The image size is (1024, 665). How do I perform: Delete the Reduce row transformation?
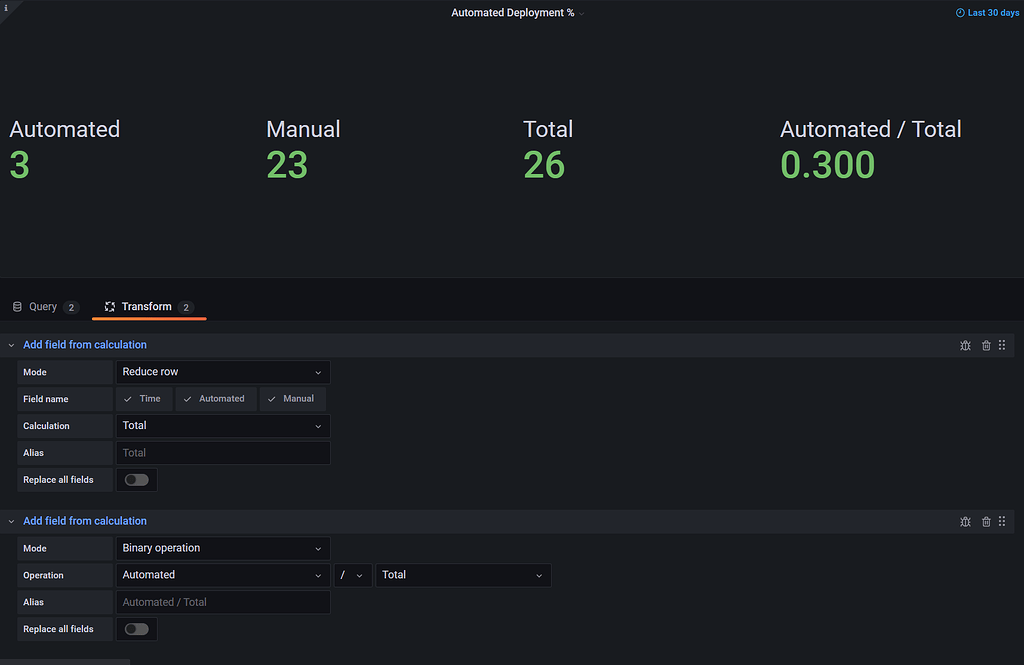(x=984, y=344)
